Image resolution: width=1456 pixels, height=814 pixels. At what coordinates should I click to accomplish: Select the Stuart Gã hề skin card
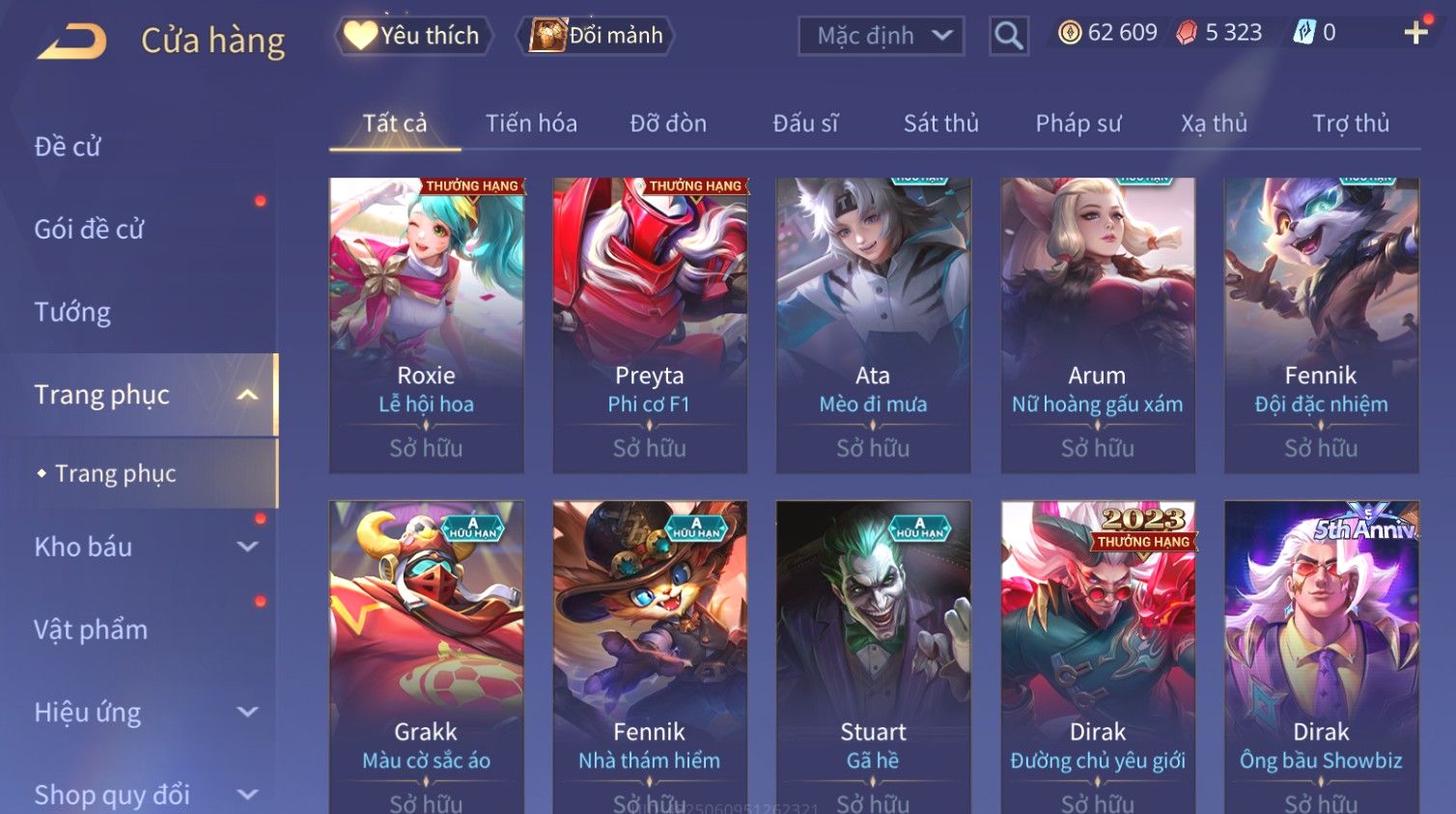click(874, 657)
